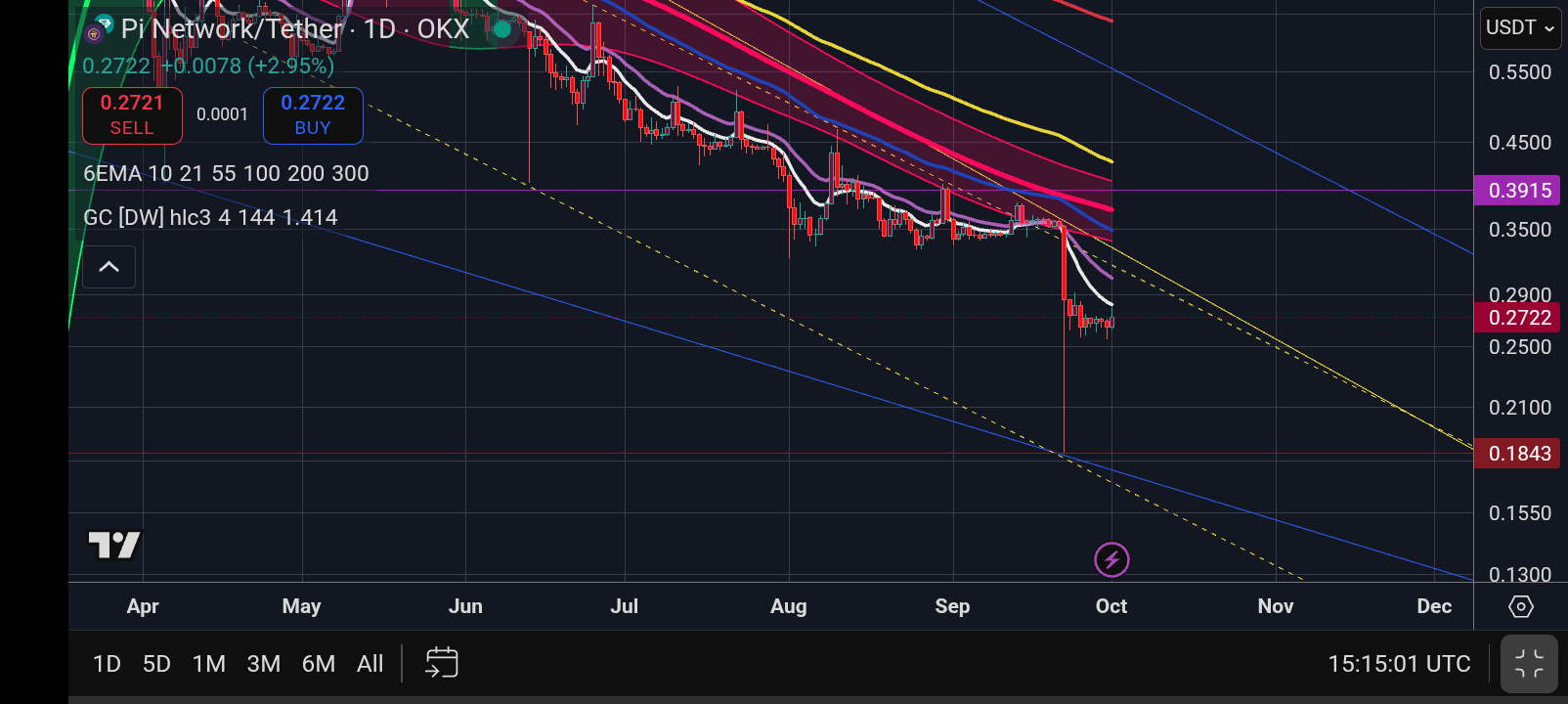Open the USDT currency dropdown
Image resolution: width=1568 pixels, height=704 pixels.
click(1520, 27)
